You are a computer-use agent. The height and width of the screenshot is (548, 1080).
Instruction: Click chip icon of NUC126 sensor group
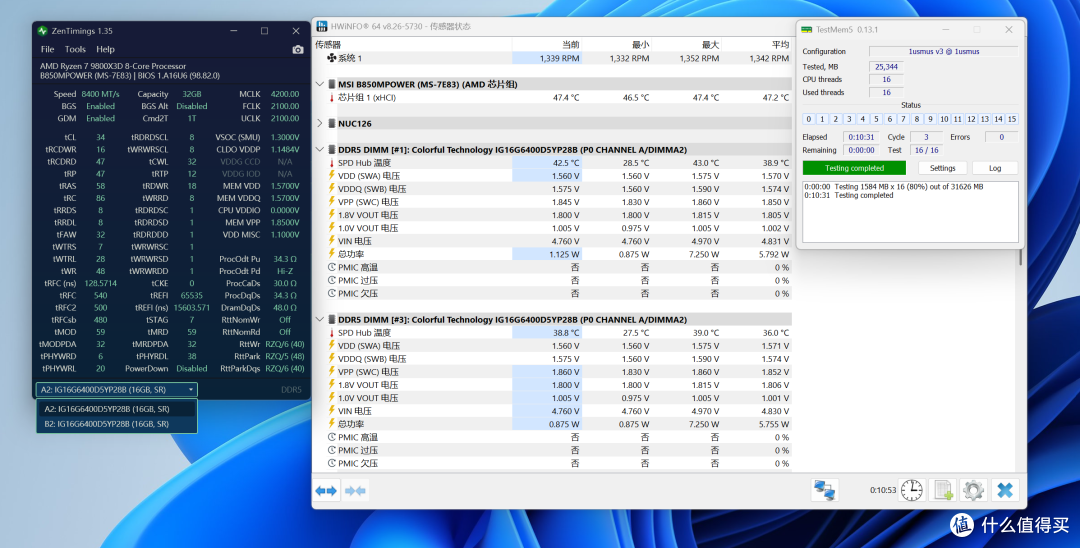(331, 124)
